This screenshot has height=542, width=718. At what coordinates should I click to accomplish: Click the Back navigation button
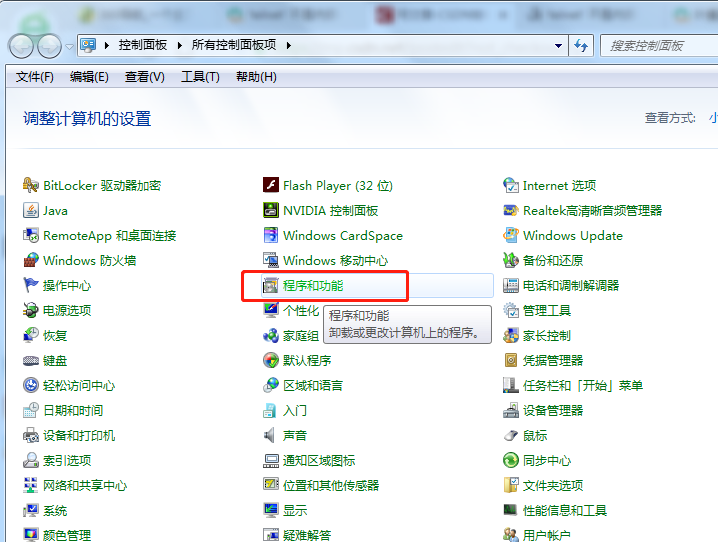(21, 46)
